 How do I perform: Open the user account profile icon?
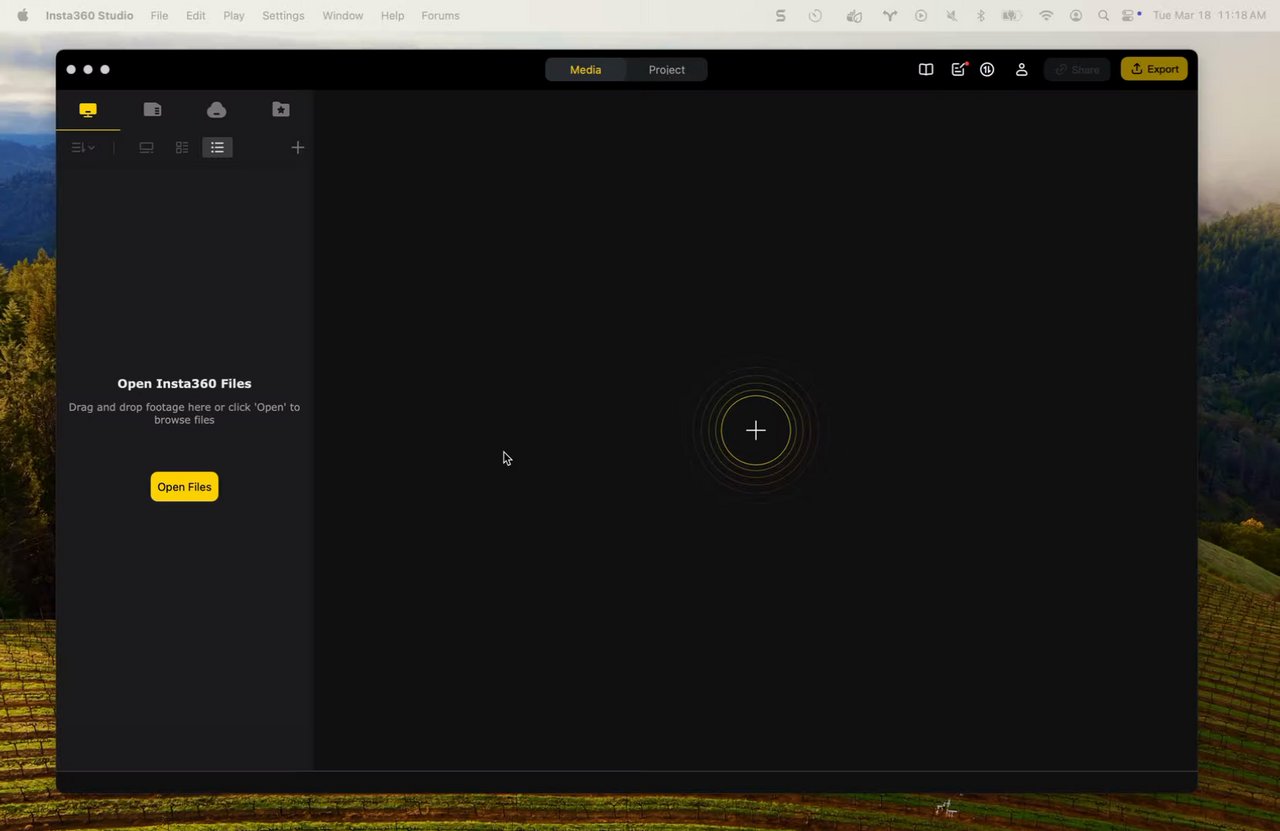[1021, 70]
